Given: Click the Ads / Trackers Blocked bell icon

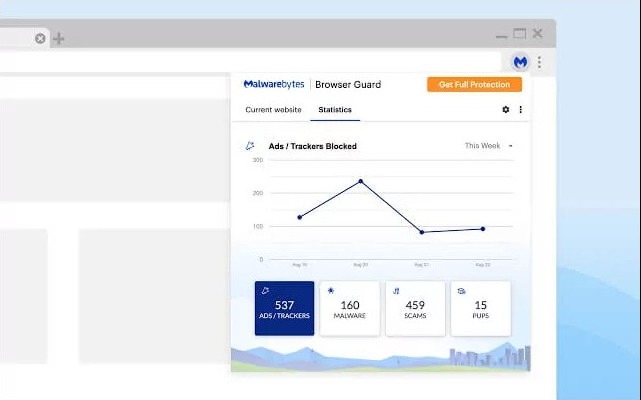Looking at the screenshot, I should [x=250, y=146].
